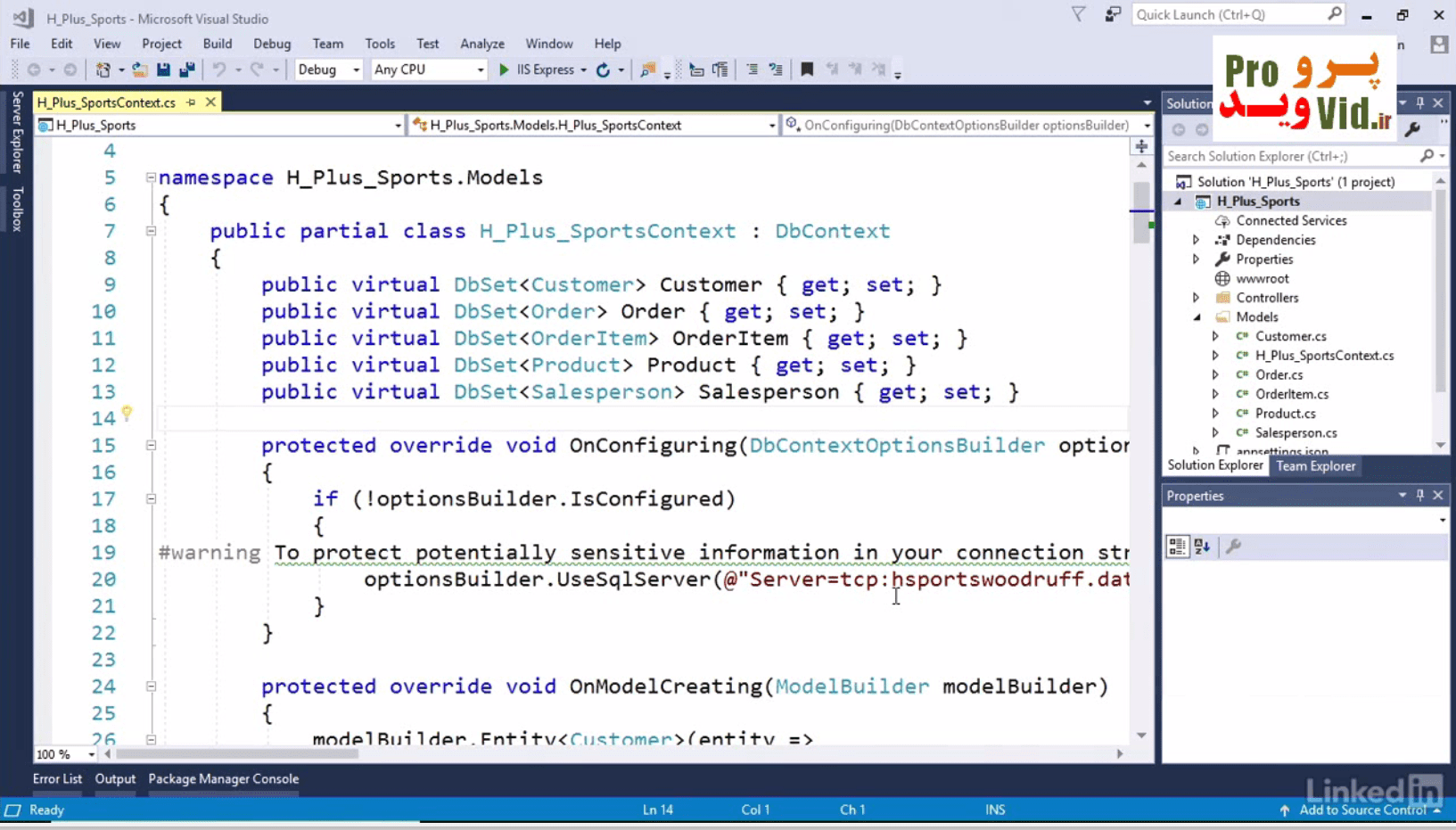Click the Open File toolbar icon
The width and height of the screenshot is (1456, 830).
coord(140,70)
